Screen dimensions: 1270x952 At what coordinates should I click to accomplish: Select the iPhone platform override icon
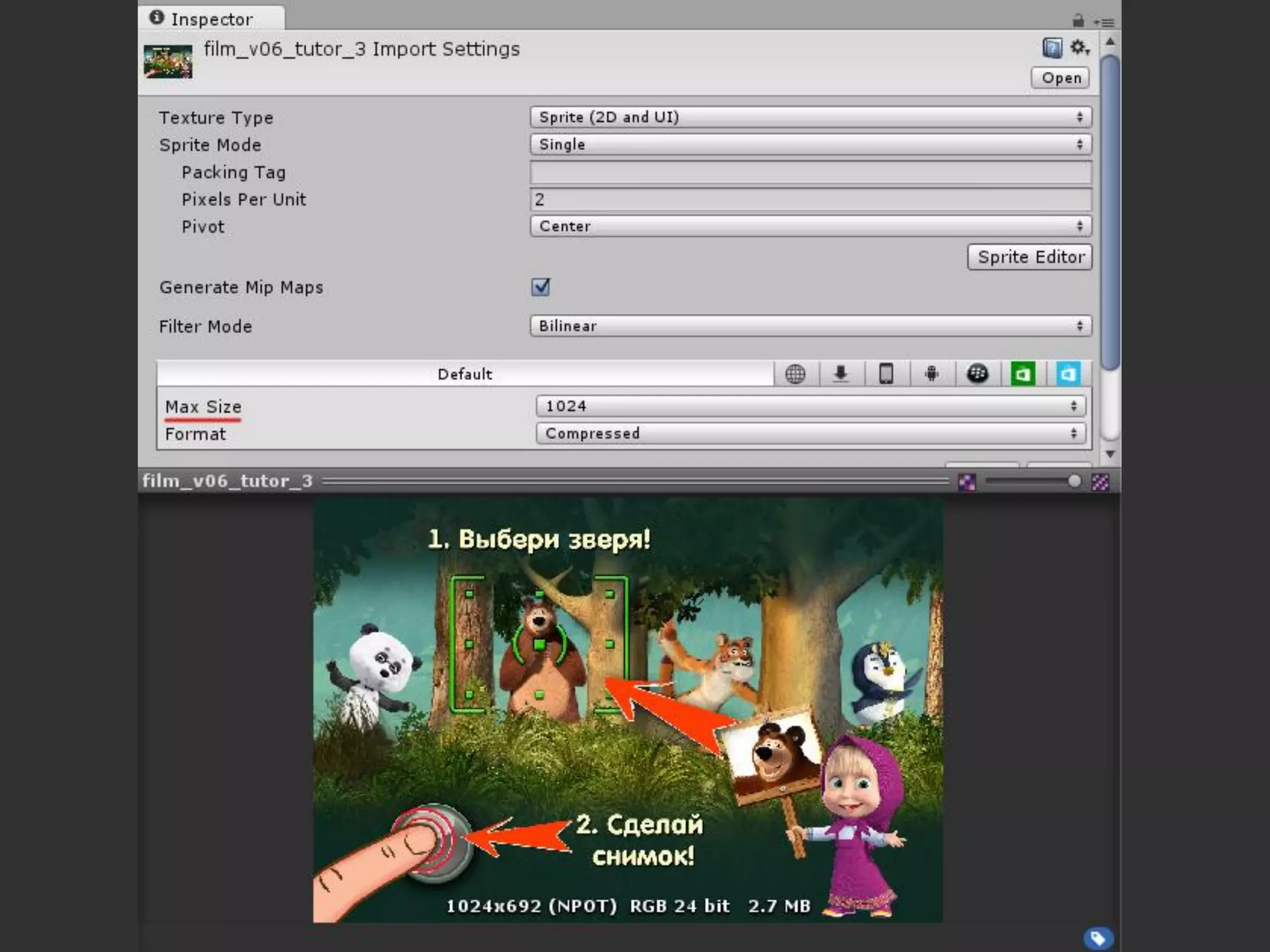[x=886, y=374]
